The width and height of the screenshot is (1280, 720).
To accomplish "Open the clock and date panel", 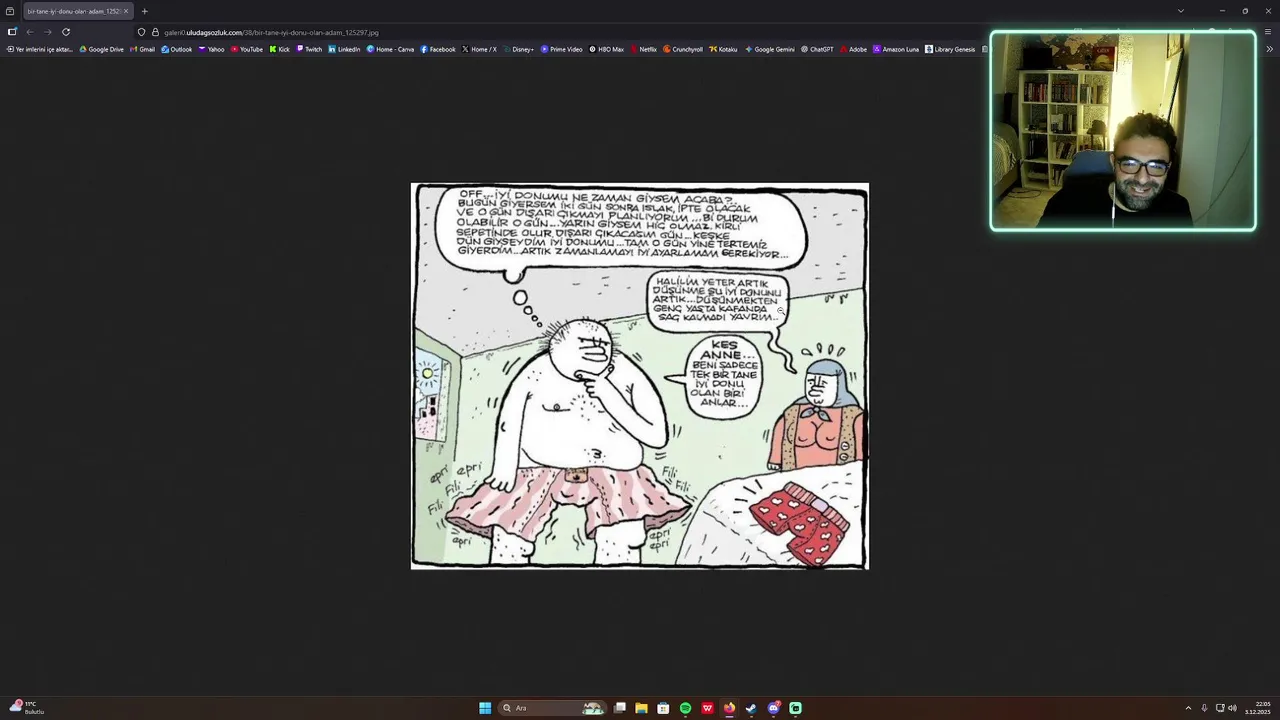I will coord(1258,708).
